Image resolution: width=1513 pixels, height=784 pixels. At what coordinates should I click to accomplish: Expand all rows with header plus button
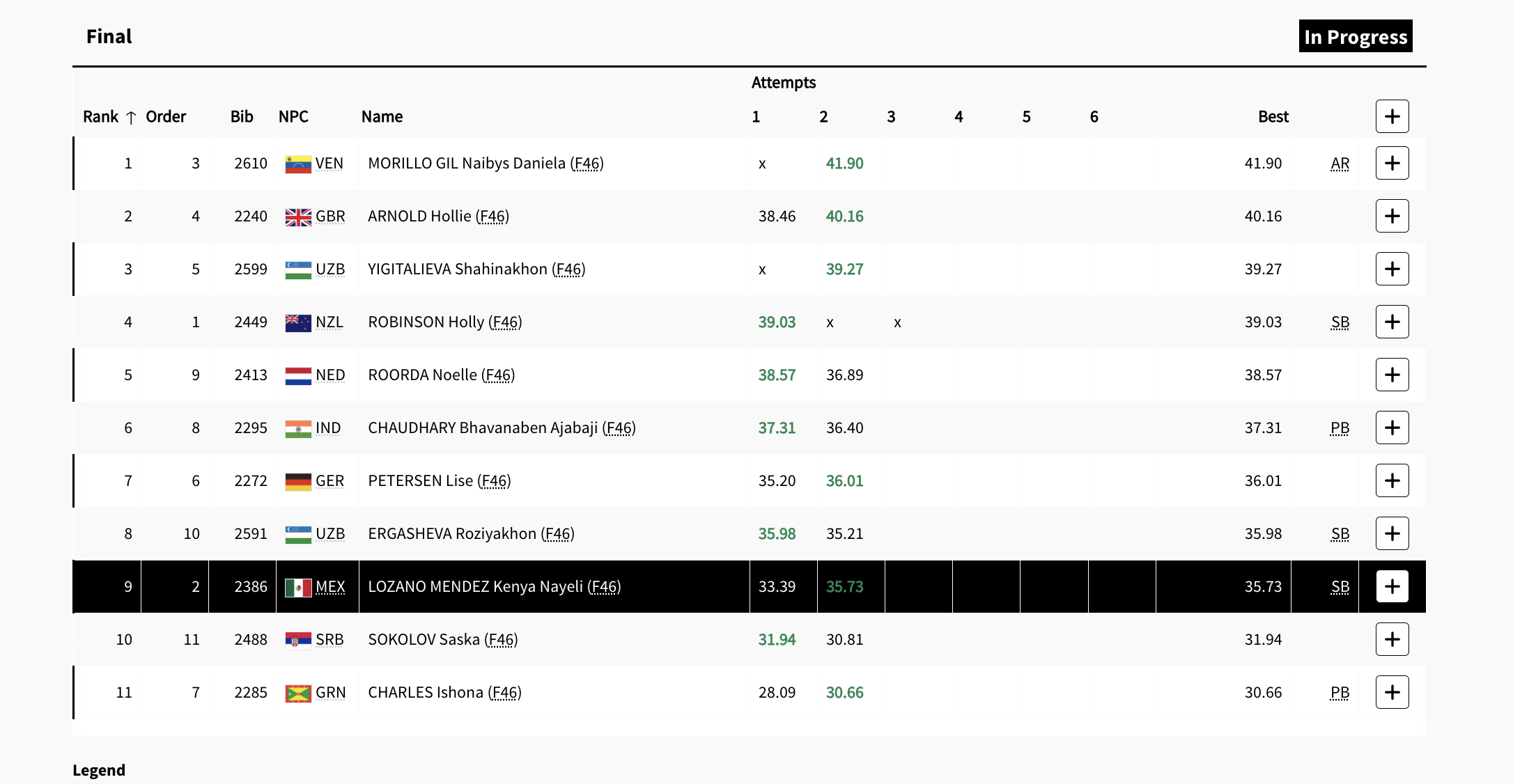coord(1392,116)
